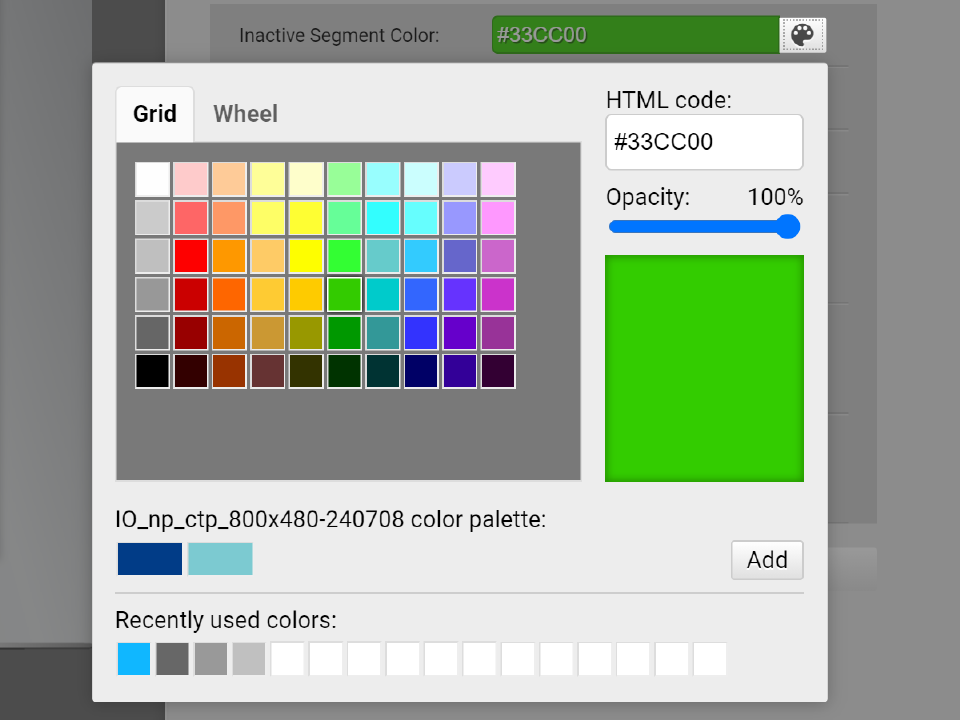Click the Opacity slider handle
Image resolution: width=960 pixels, height=720 pixels.
tap(788, 227)
